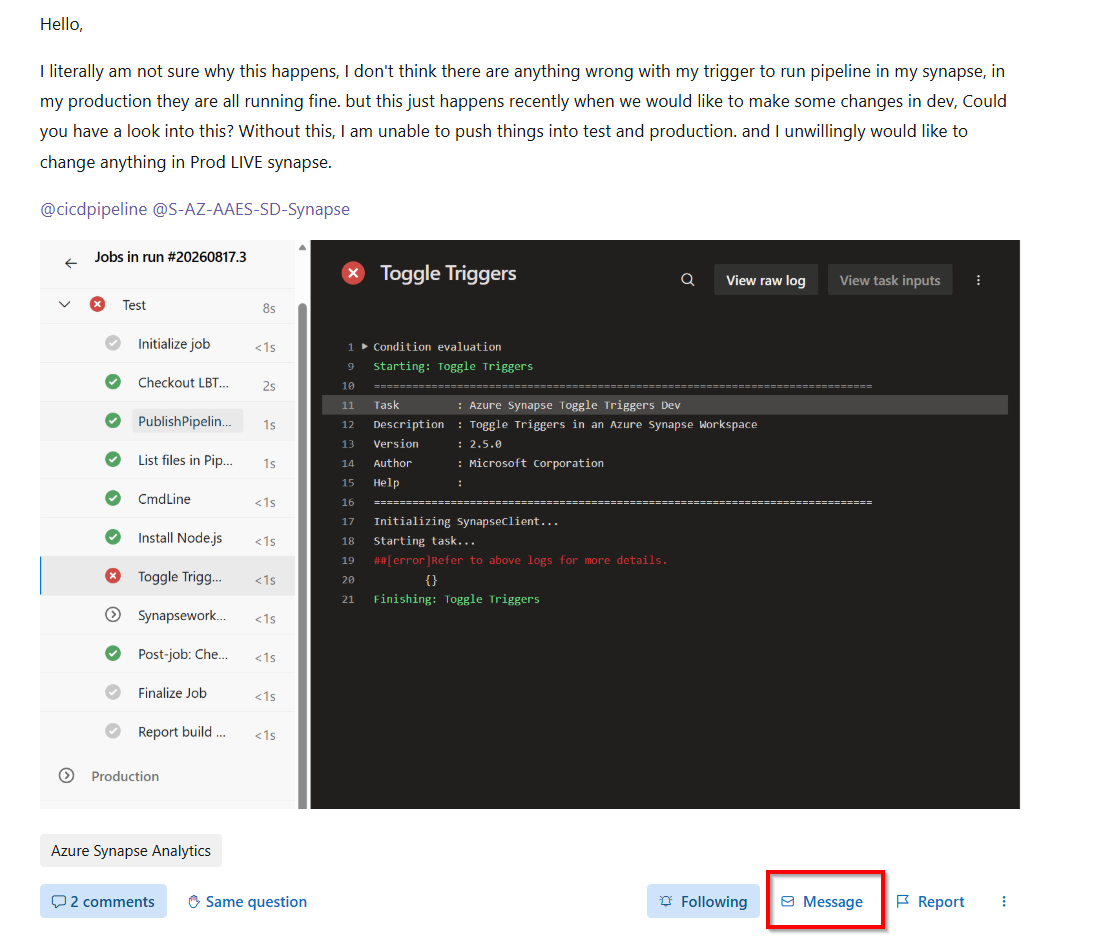Click the Author : Microsoft Corporation log line
The image size is (1108, 939).
tap(488, 463)
